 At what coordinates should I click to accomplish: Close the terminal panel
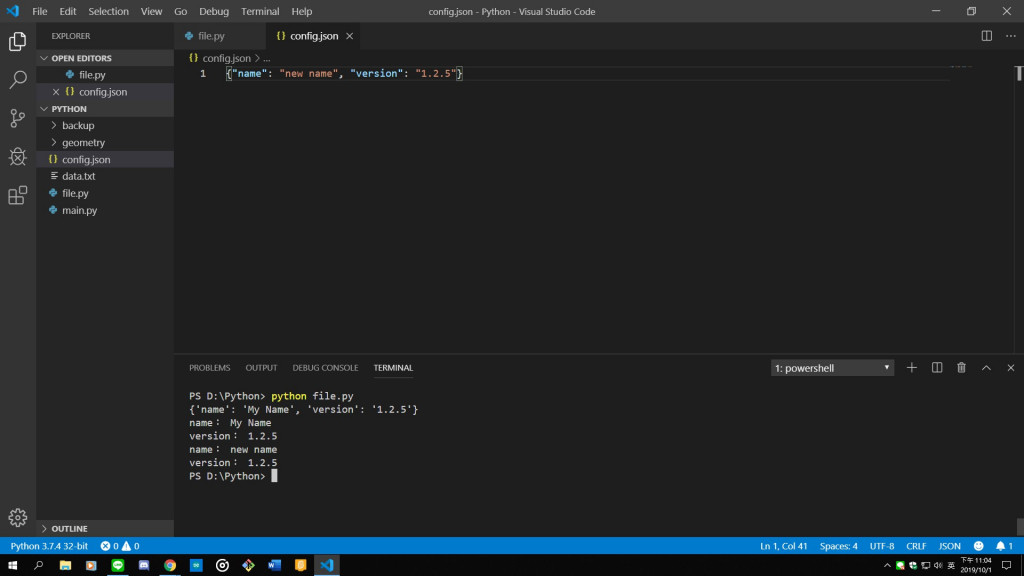[1010, 368]
